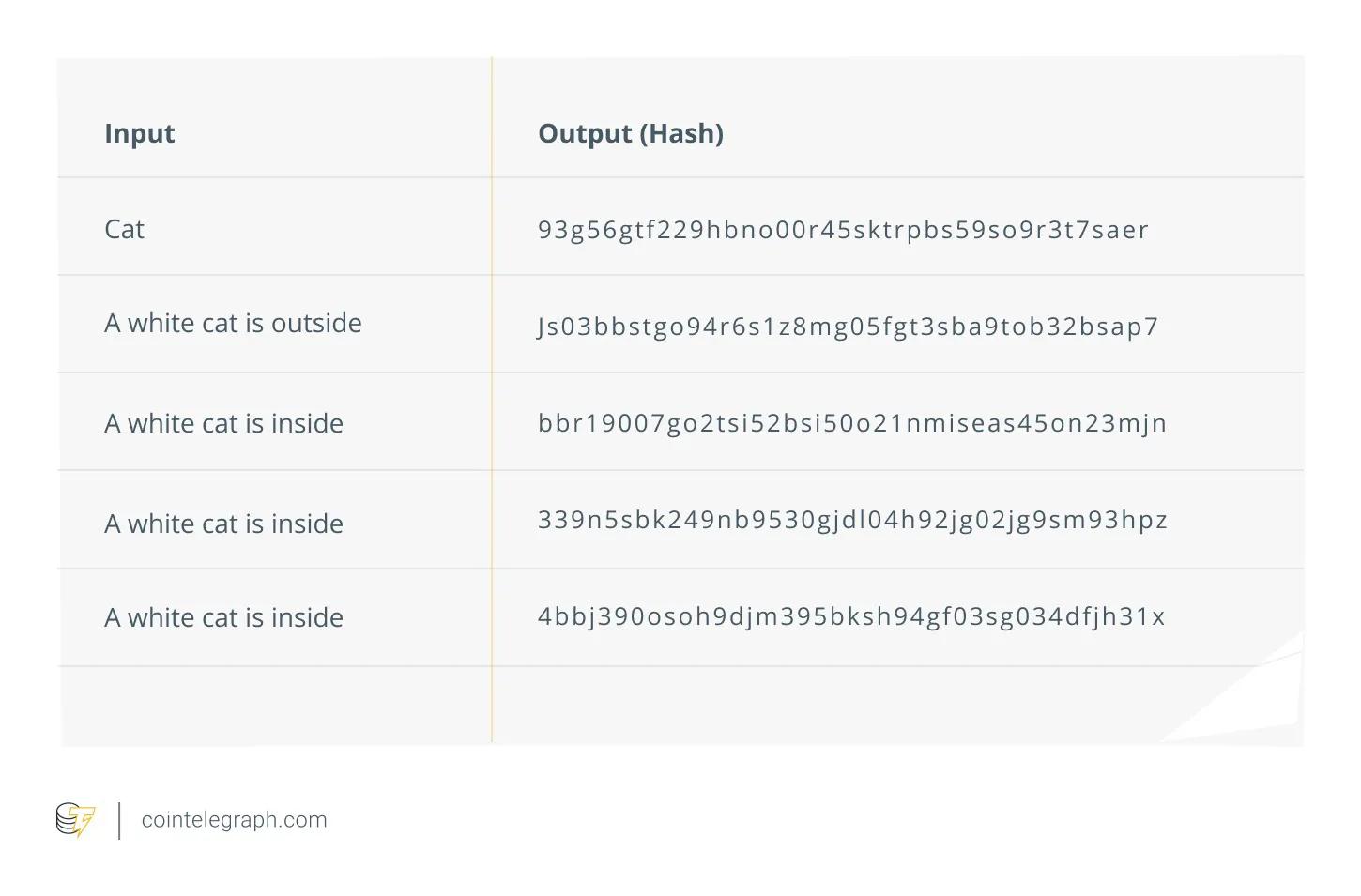
Task: Select hash starting with bbr19007go2
Action: click(x=852, y=423)
